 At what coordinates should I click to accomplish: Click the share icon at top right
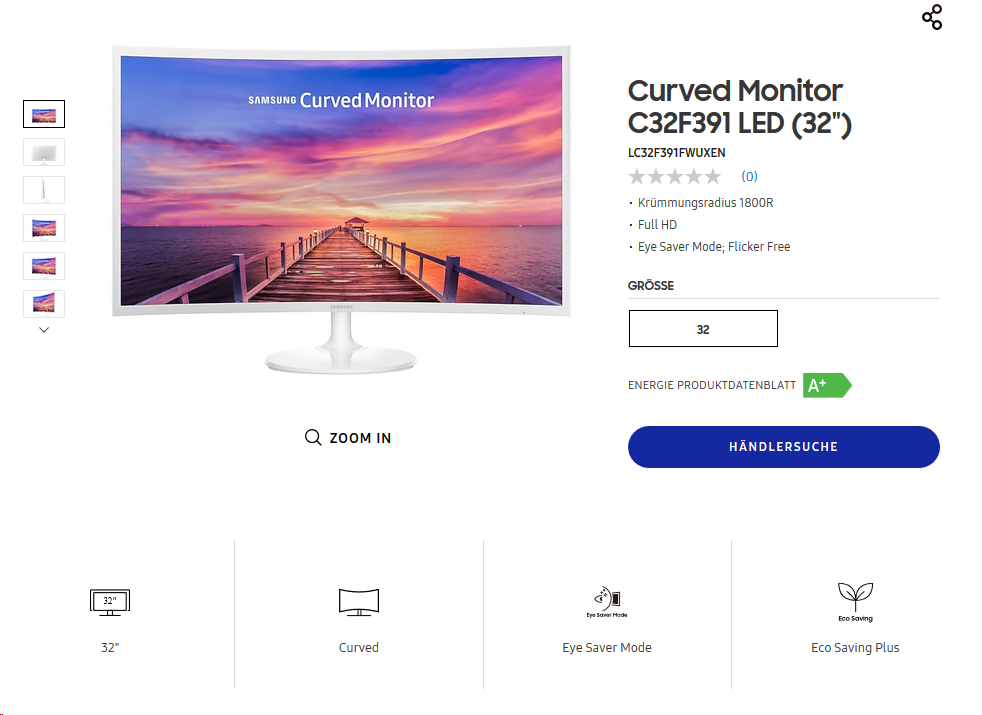[x=932, y=17]
